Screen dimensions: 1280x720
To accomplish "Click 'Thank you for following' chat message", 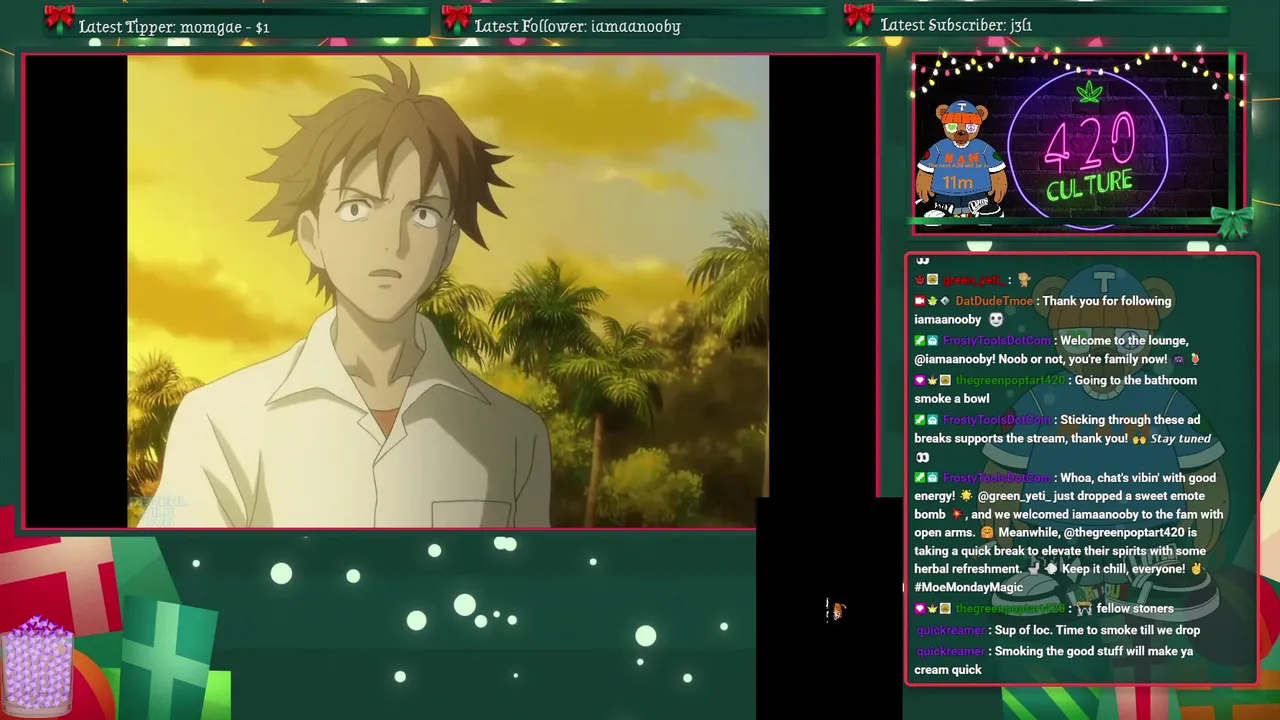I will coord(1108,301).
